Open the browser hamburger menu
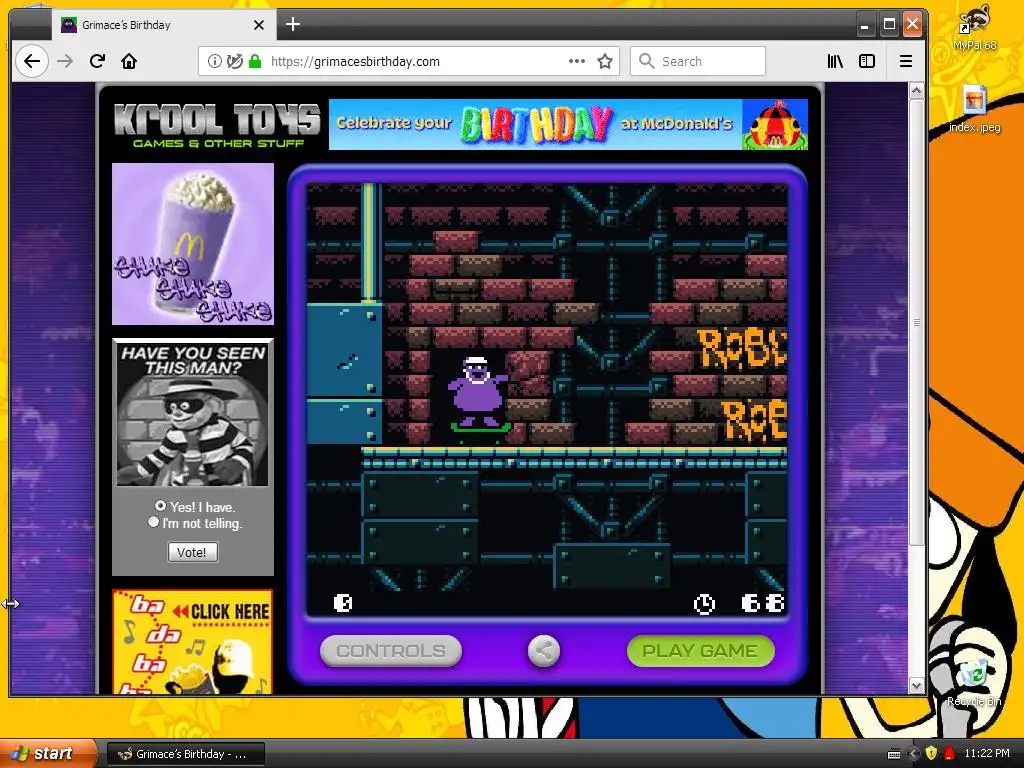 pos(906,61)
